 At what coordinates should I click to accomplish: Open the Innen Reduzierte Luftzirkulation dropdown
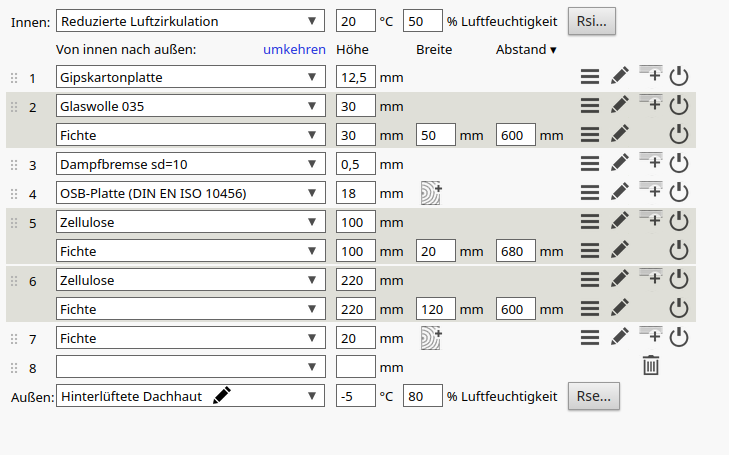(x=190, y=21)
